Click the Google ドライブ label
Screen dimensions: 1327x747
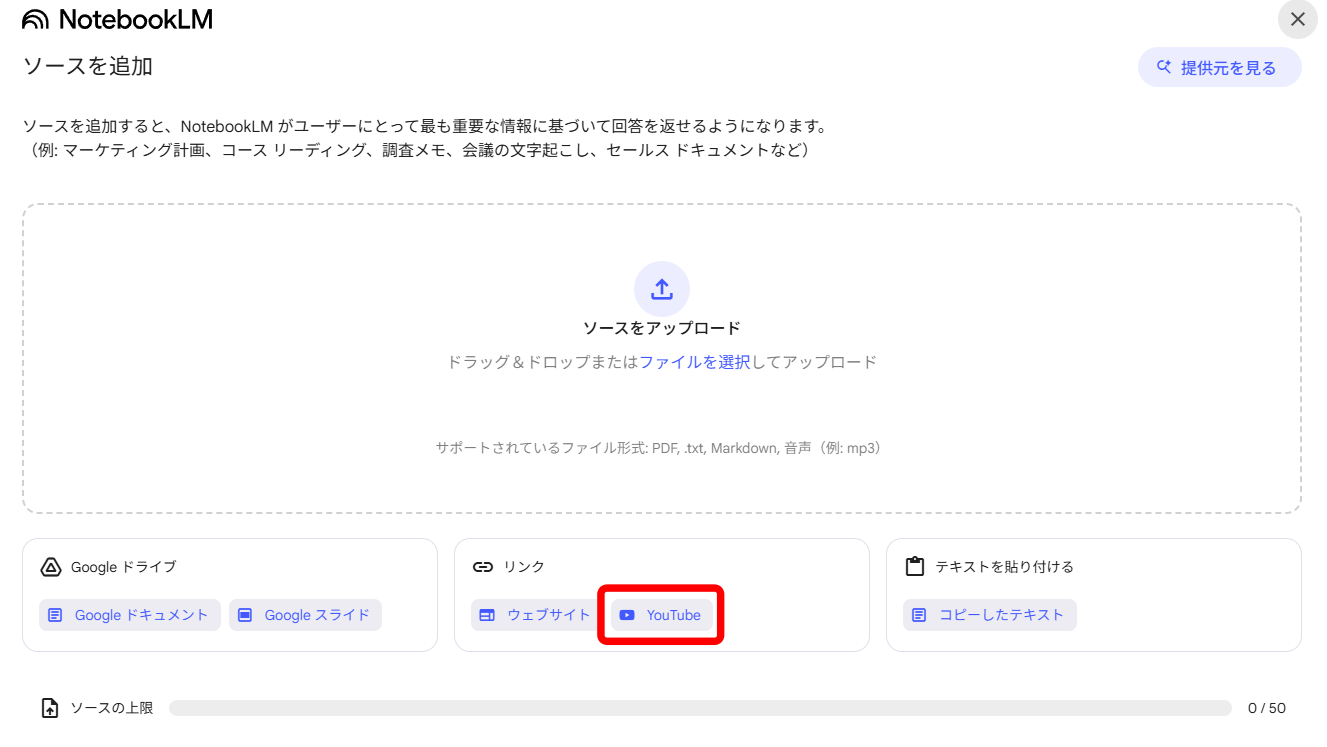coord(123,567)
